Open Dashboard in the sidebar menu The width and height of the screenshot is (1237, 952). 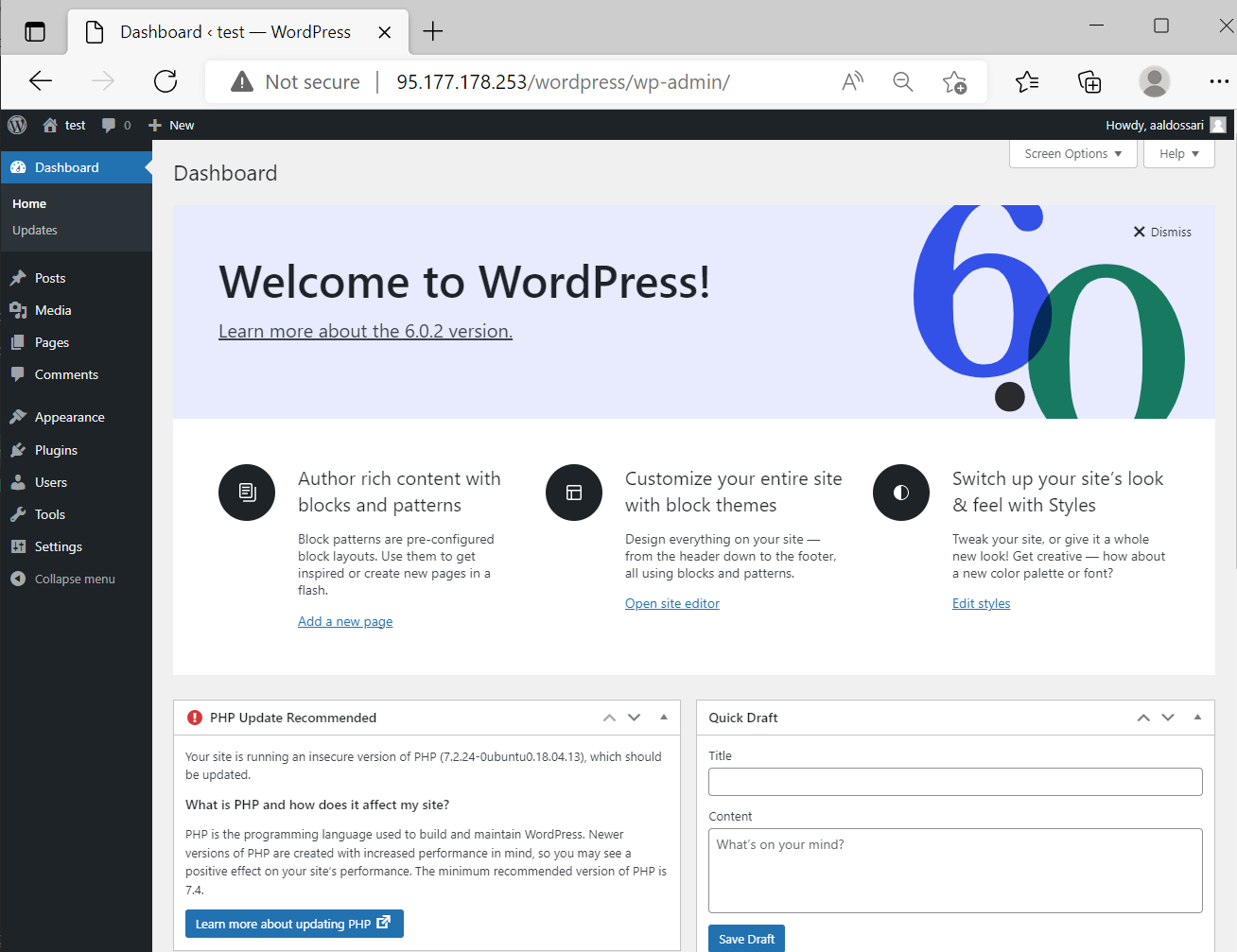pos(76,167)
